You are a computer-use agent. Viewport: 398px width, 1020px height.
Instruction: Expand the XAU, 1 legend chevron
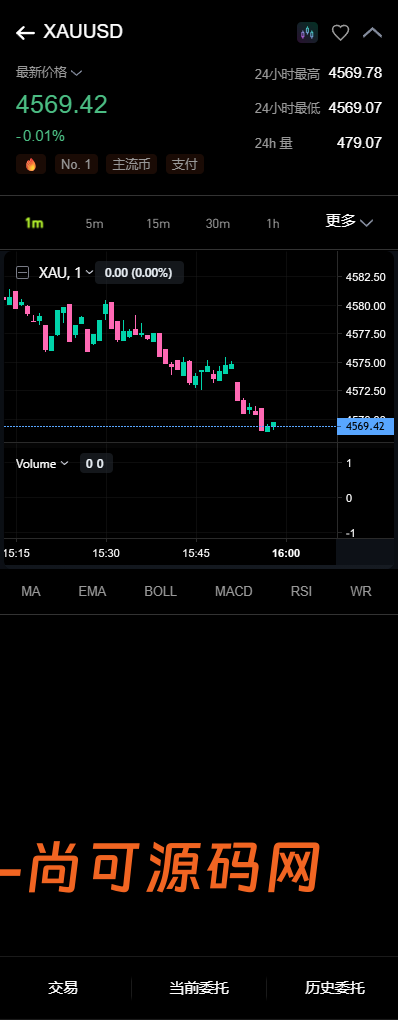89,273
